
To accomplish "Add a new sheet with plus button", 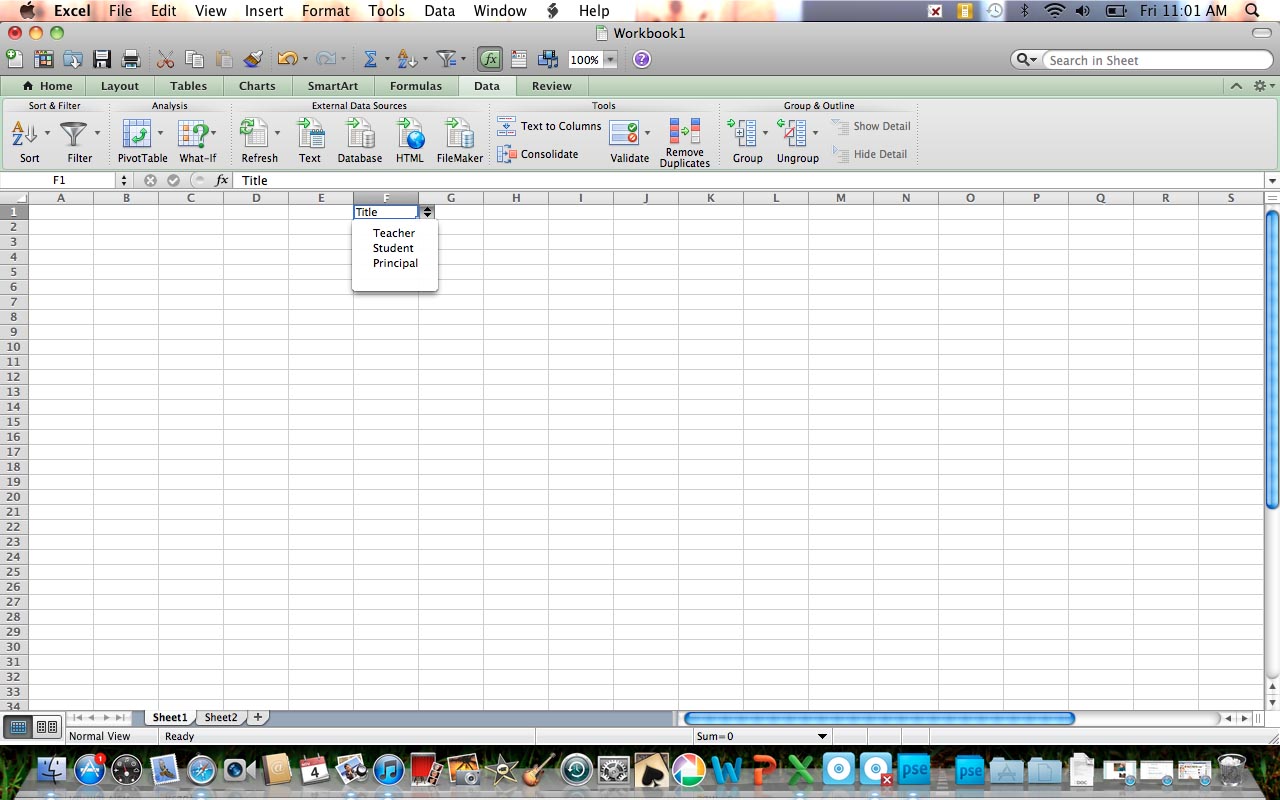I will [x=257, y=717].
